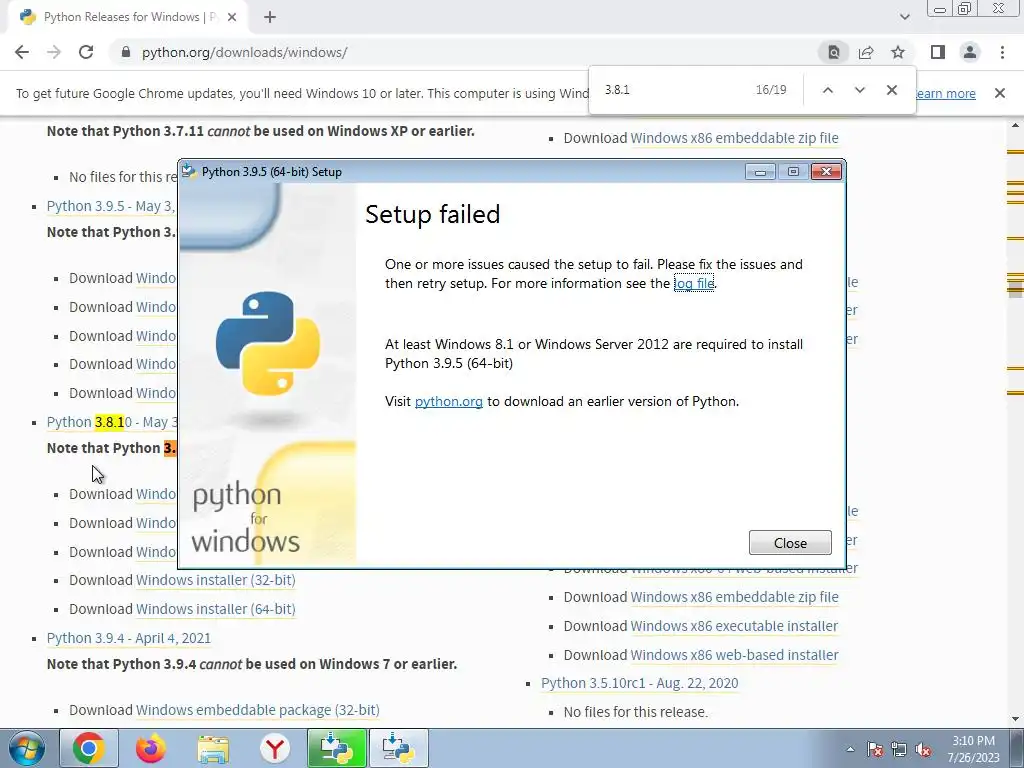Viewport: 1024px width, 768px height.
Task: Open the Windows Start menu
Action: 26,748
